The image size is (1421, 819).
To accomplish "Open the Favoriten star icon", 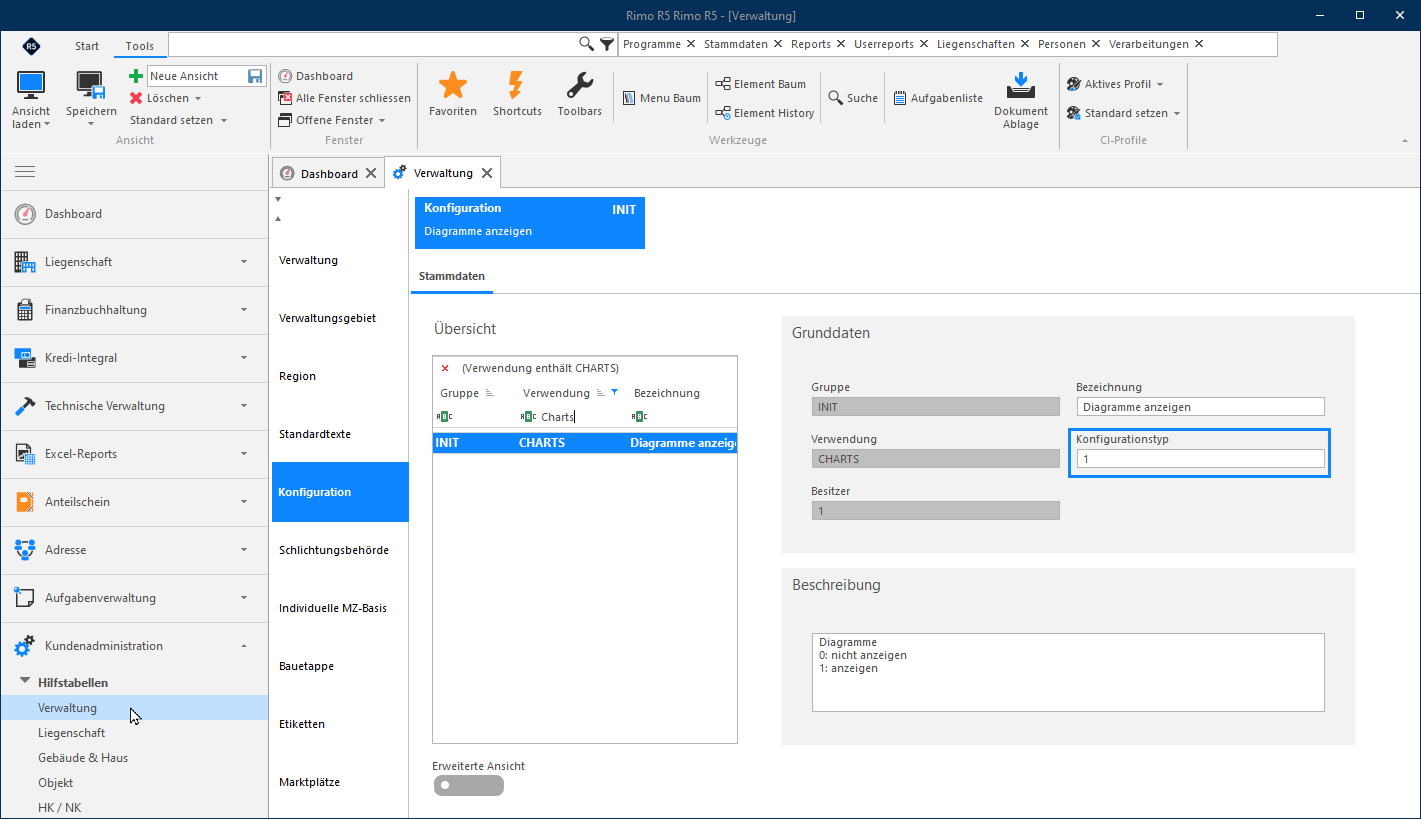I will tap(453, 86).
